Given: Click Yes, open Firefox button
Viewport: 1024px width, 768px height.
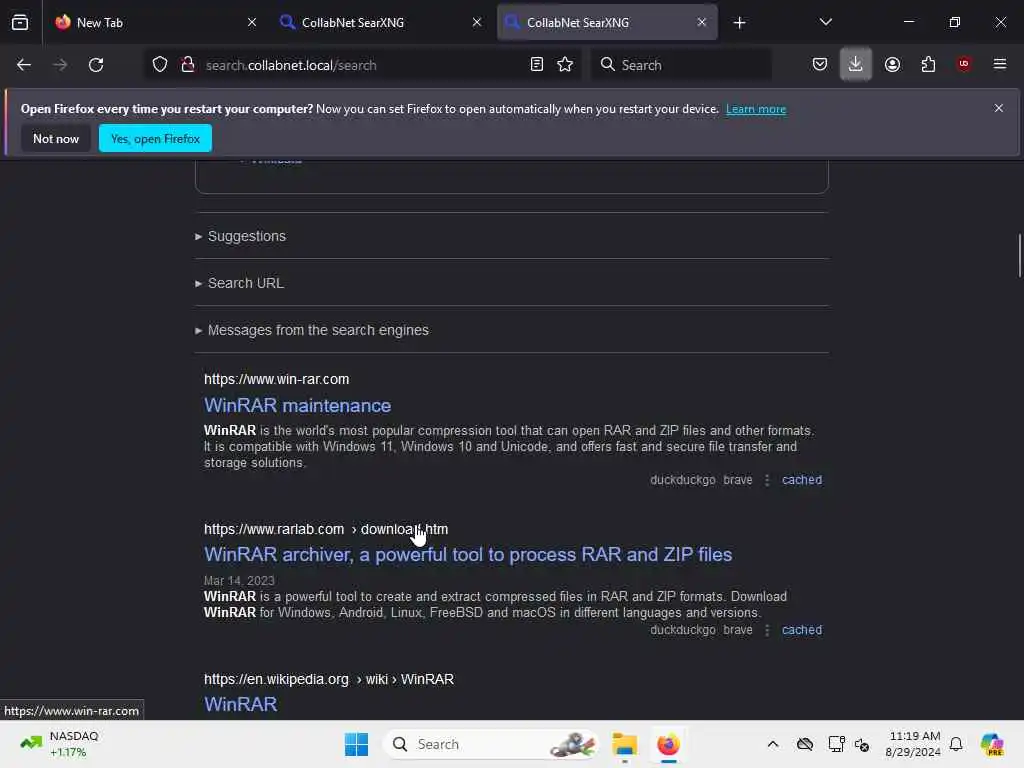Looking at the screenshot, I should coord(155,138).
